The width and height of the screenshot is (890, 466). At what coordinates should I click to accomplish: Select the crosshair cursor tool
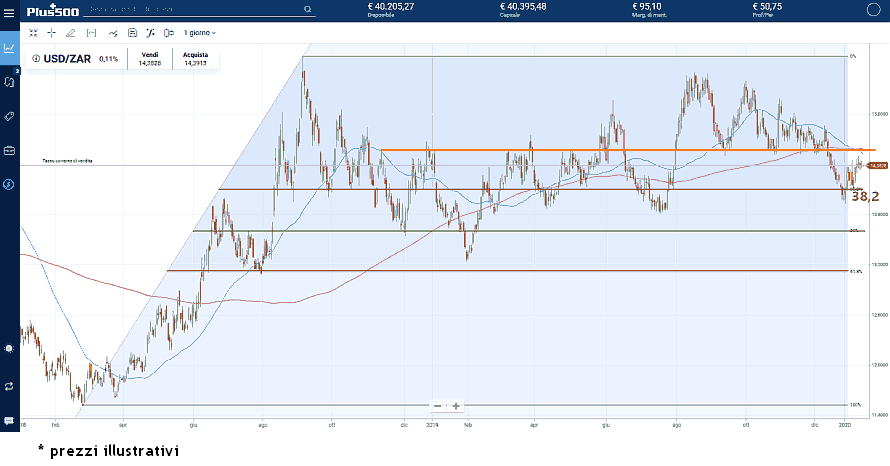point(52,32)
